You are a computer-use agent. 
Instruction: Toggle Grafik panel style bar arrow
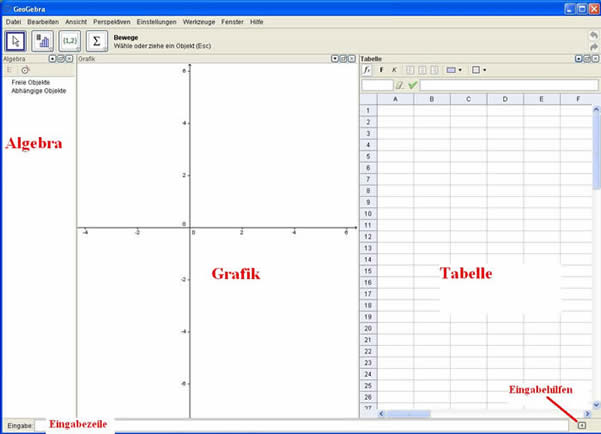click(x=335, y=59)
